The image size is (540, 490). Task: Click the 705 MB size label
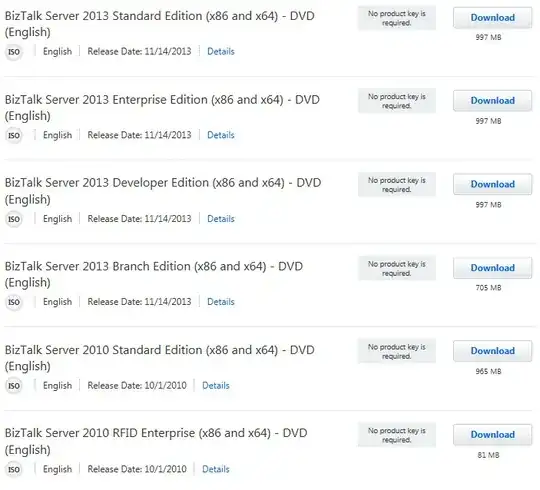point(488,288)
